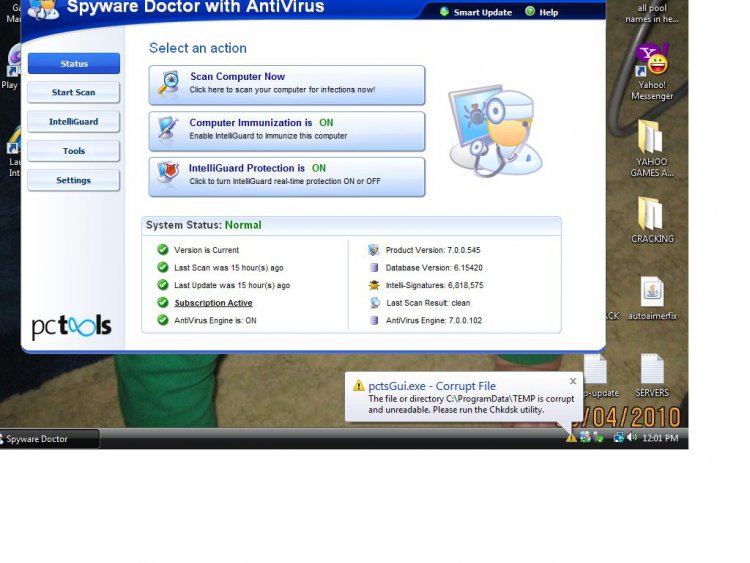The image size is (750, 563).
Task: Click green check next to Last Update
Action: pos(163,285)
